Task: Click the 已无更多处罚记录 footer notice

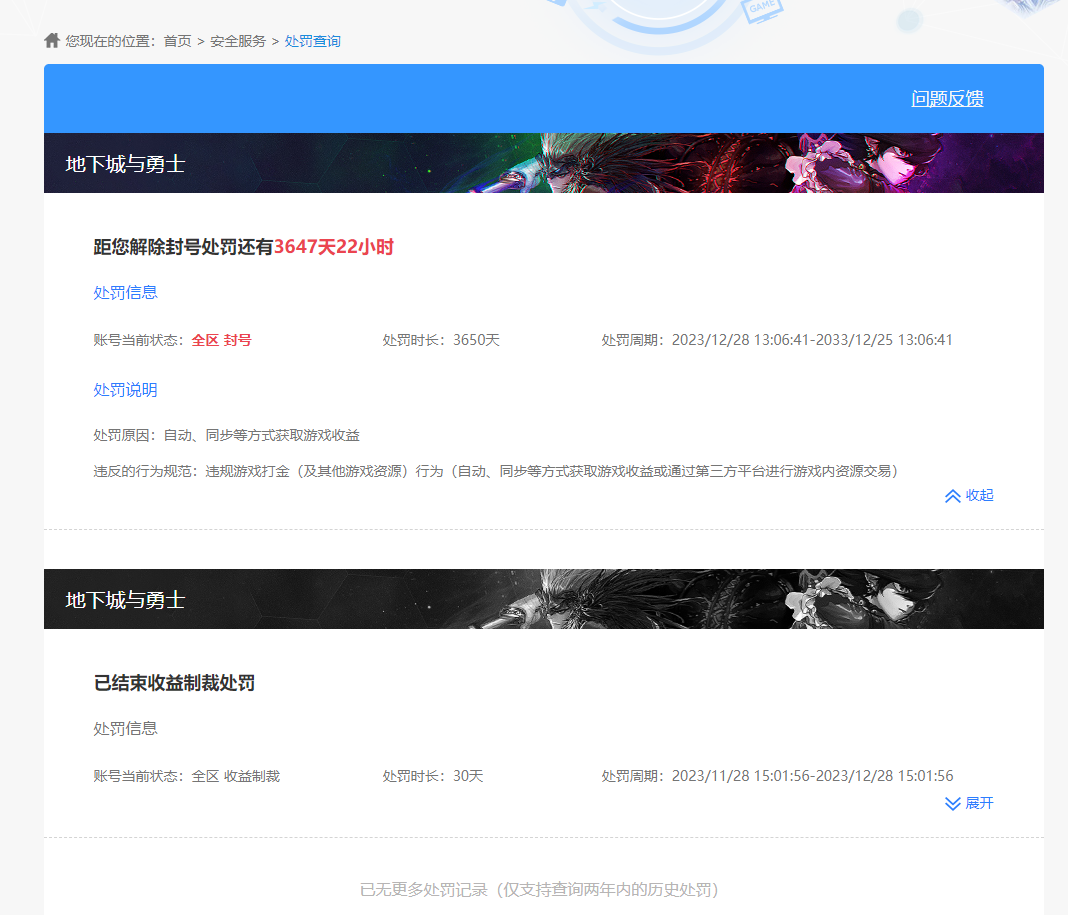Action: [x=539, y=890]
